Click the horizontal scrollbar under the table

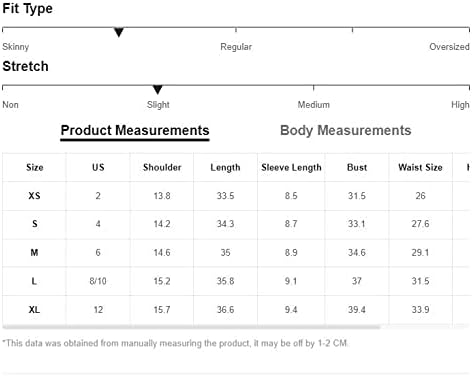tap(191, 327)
